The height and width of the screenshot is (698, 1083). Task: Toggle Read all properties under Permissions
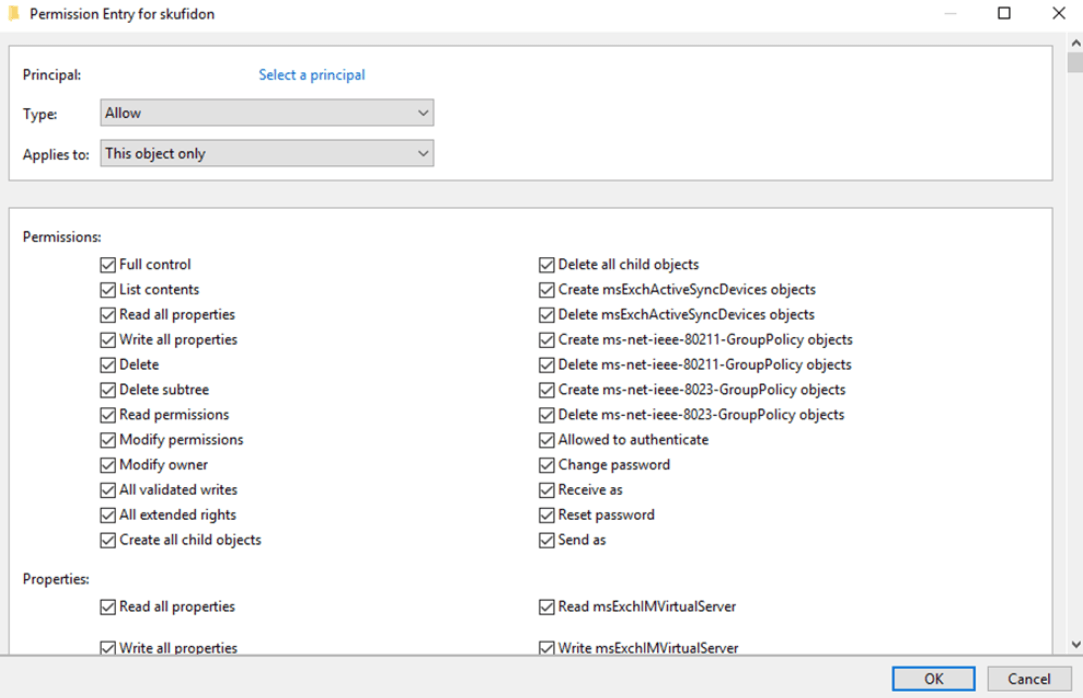(x=108, y=315)
